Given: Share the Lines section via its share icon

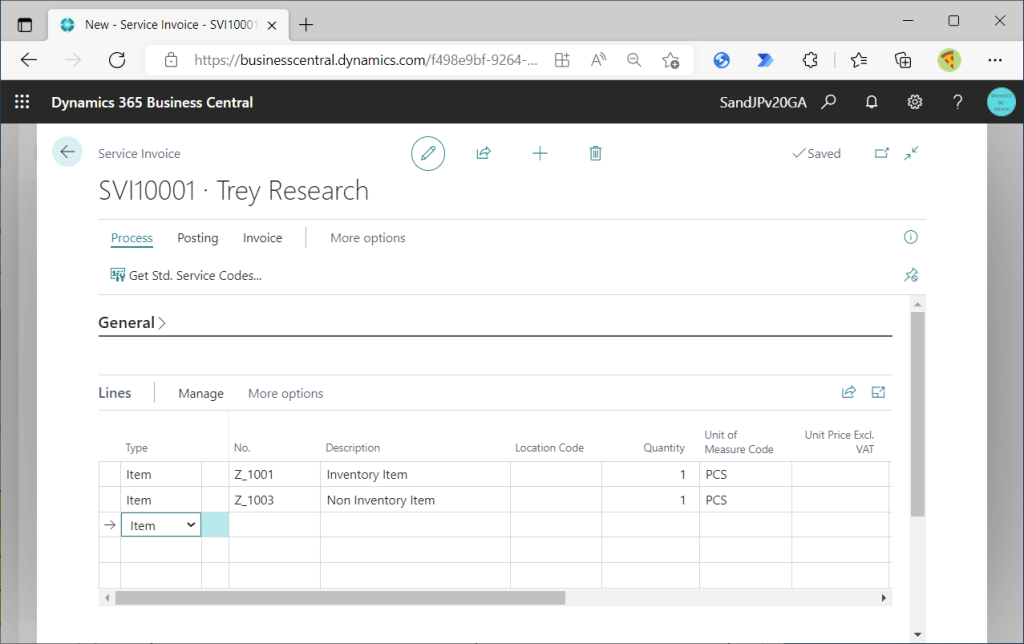Looking at the screenshot, I should point(849,393).
